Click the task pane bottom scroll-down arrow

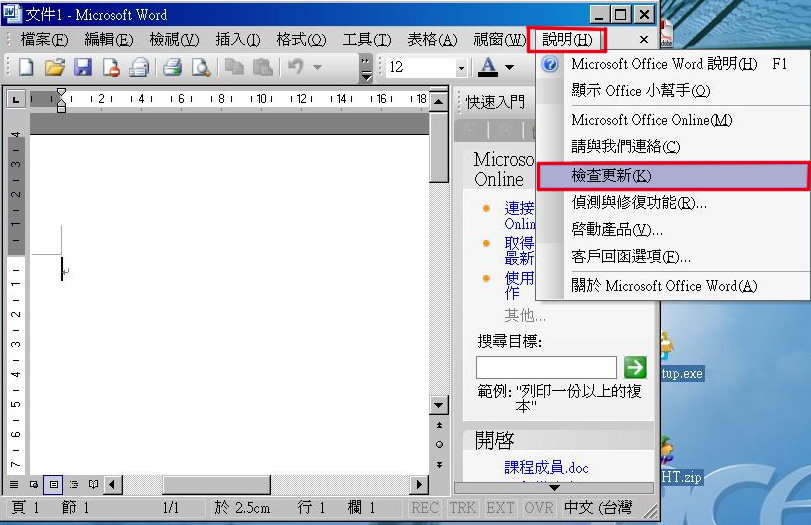554,487
